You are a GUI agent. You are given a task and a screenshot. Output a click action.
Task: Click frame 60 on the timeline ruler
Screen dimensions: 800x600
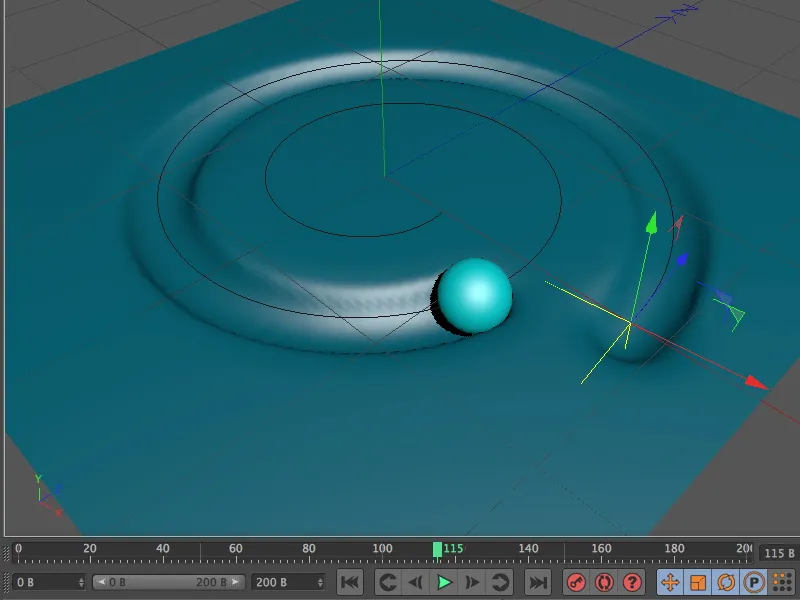tap(236, 549)
